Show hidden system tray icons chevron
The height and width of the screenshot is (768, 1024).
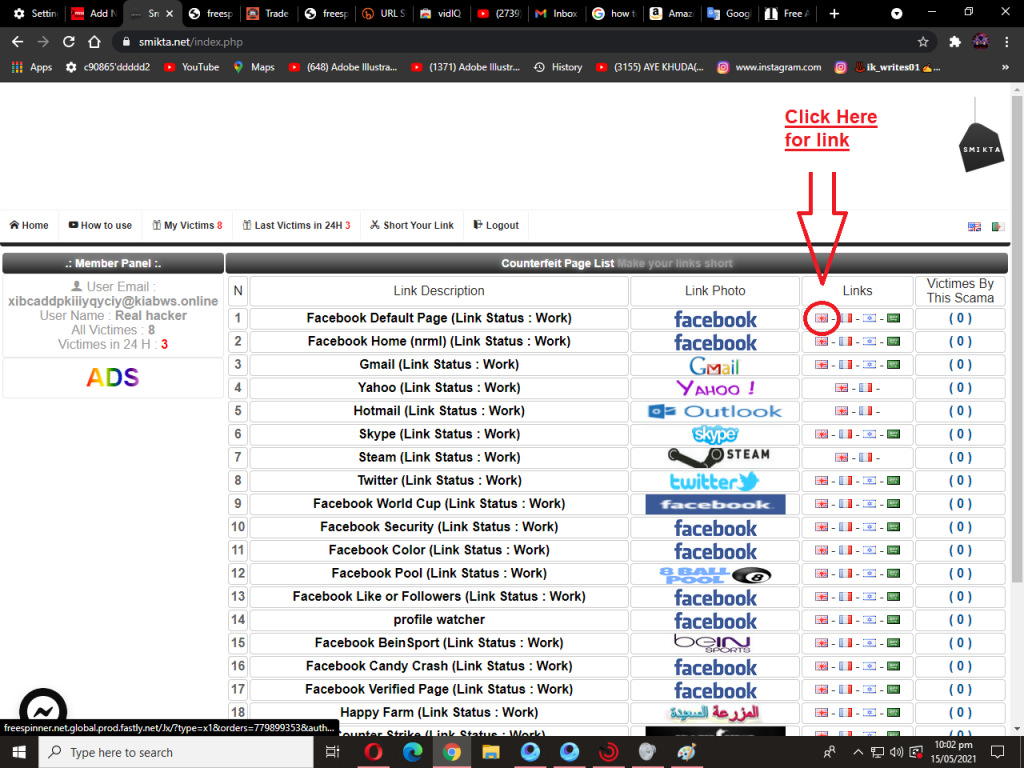pyautogui.click(x=858, y=752)
